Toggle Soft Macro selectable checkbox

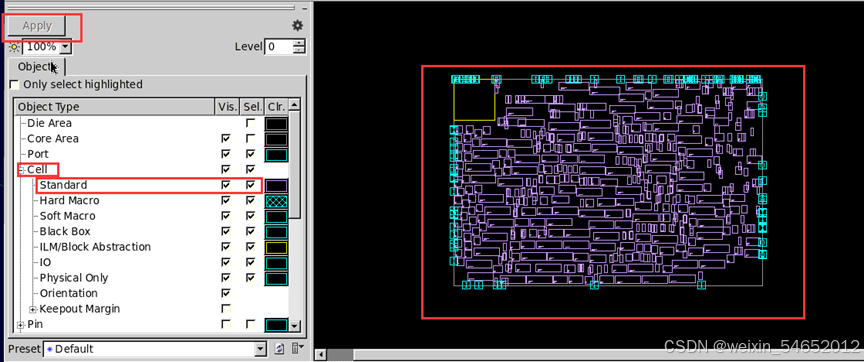click(251, 216)
